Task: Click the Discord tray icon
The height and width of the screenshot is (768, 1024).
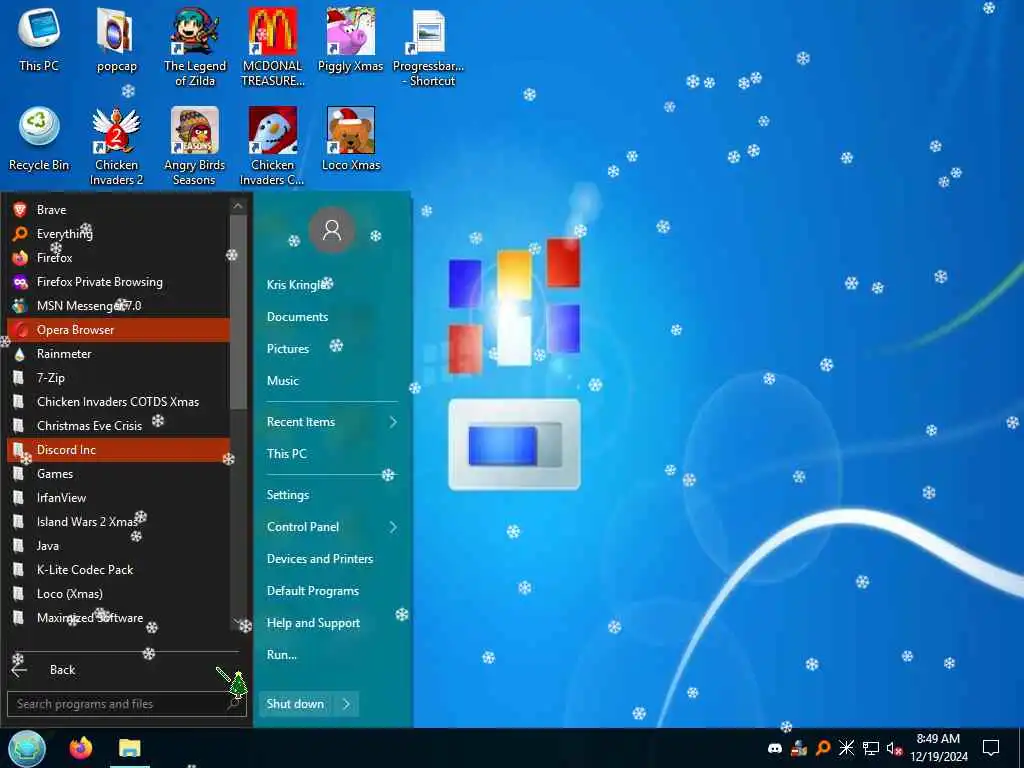Action: (x=775, y=748)
